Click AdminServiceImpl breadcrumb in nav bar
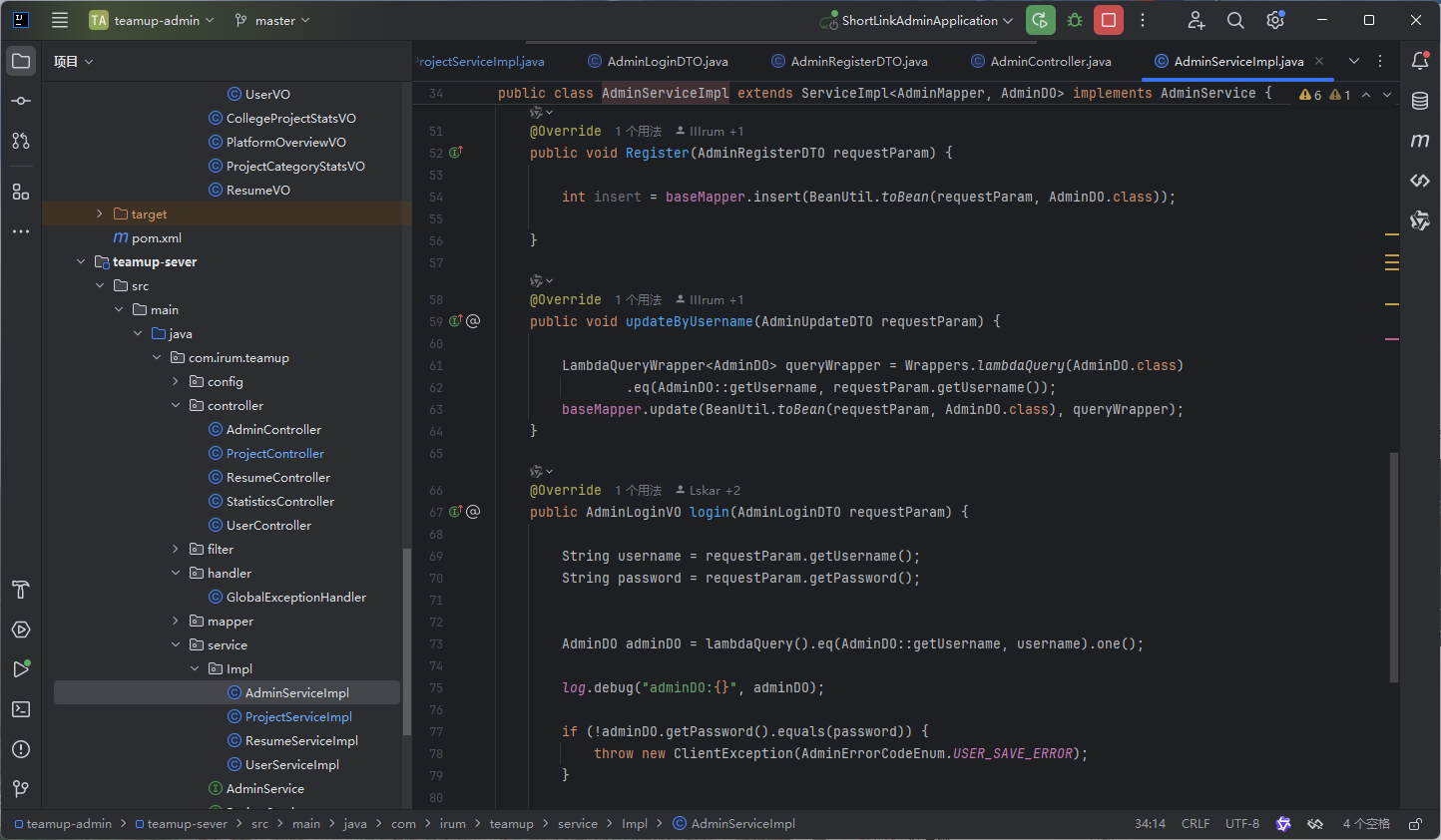Image resolution: width=1441 pixels, height=840 pixels. (x=734, y=824)
